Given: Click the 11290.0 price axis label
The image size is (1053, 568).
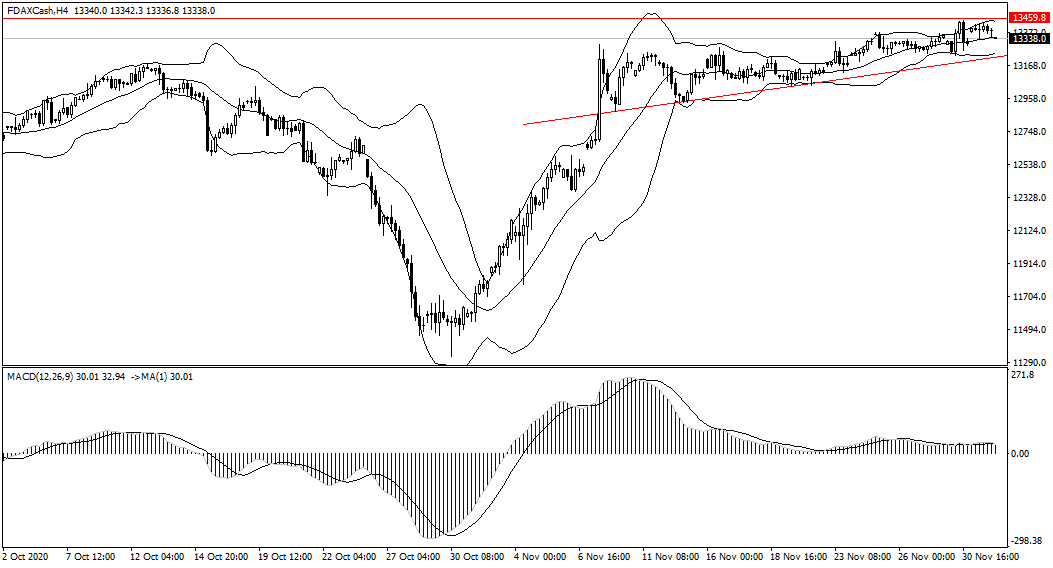Looking at the screenshot, I should 1029,363.
